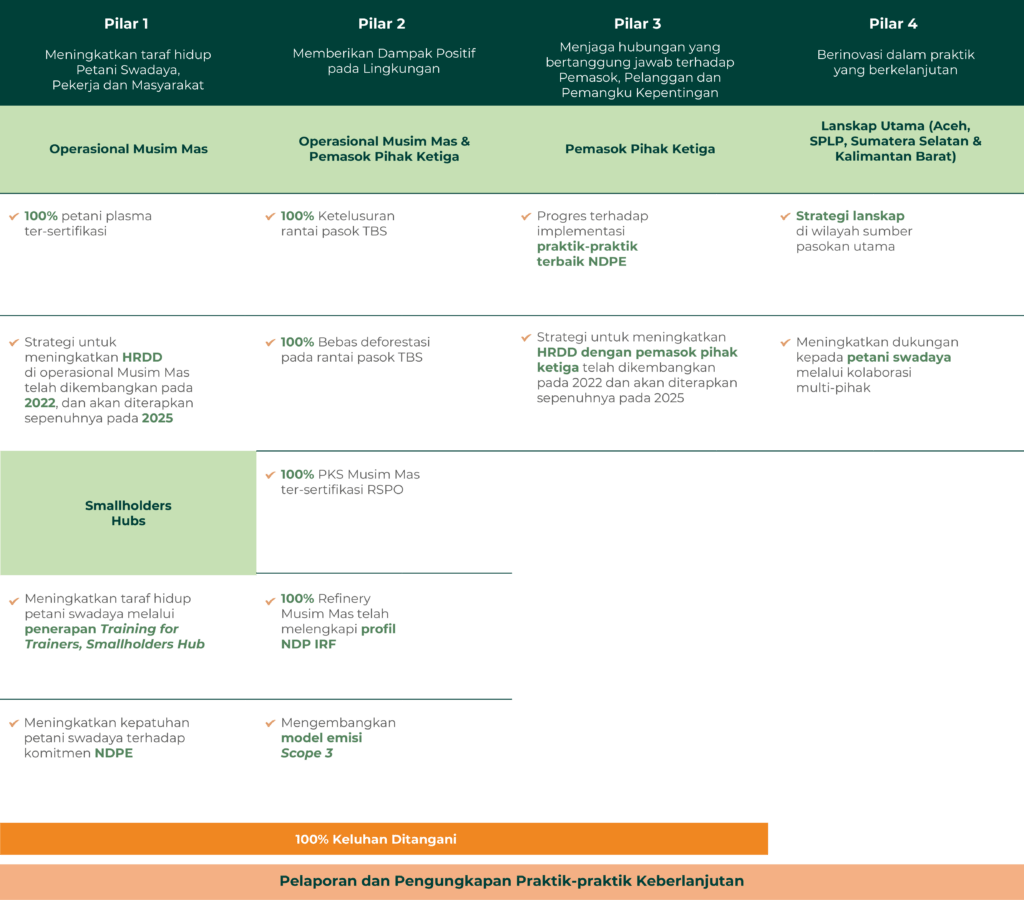This screenshot has width=1024, height=900.
Task: Click the Operasional Musim Mas heading
Action: [128, 149]
